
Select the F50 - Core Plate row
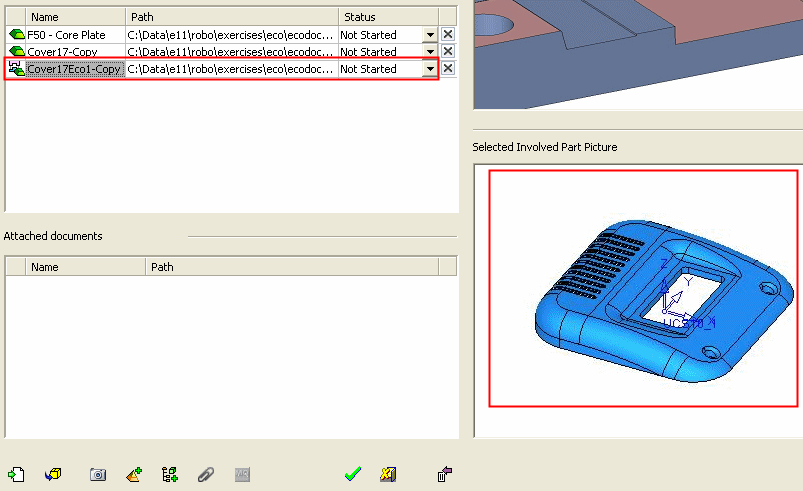pyautogui.click(x=66, y=35)
